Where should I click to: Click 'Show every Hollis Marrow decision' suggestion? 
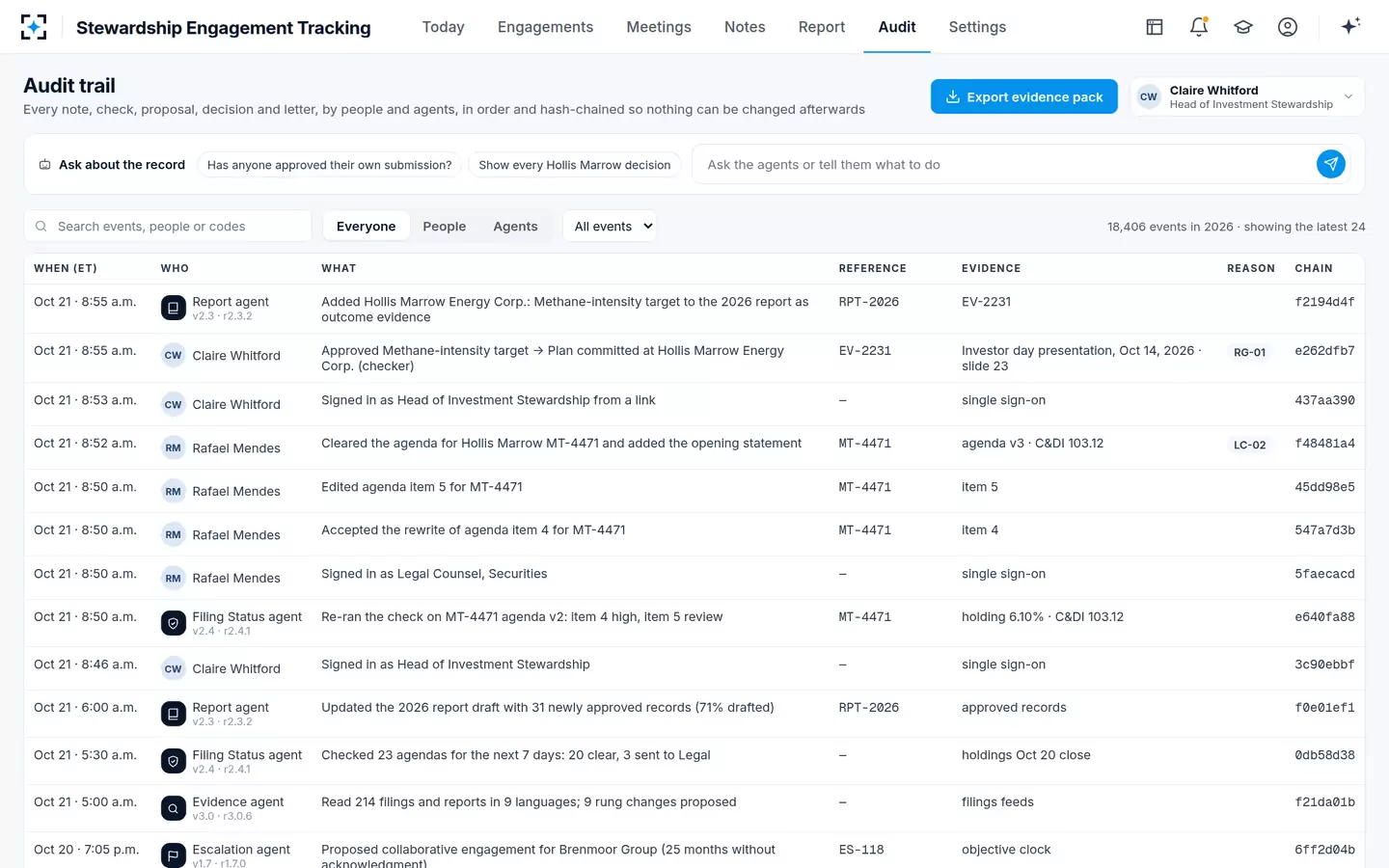point(575,165)
